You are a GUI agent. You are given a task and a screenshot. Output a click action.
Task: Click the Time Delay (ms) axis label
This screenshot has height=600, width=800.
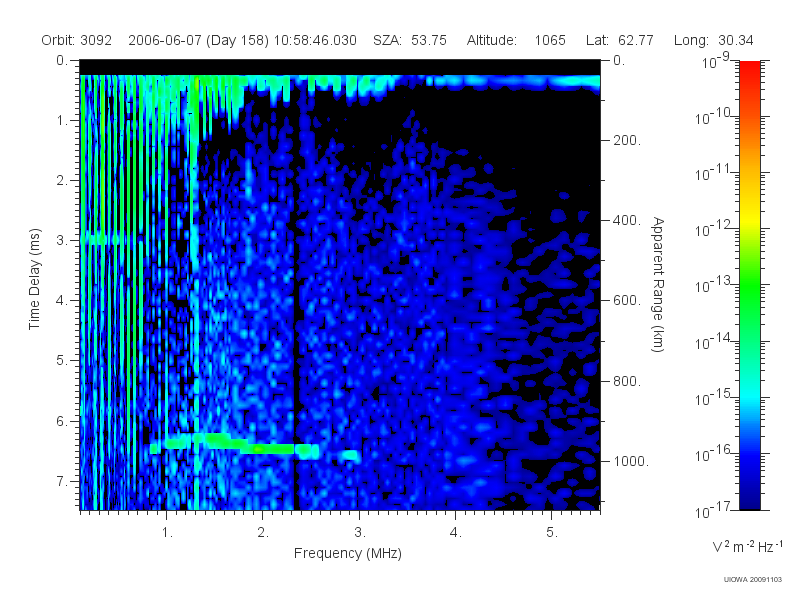tap(34, 279)
